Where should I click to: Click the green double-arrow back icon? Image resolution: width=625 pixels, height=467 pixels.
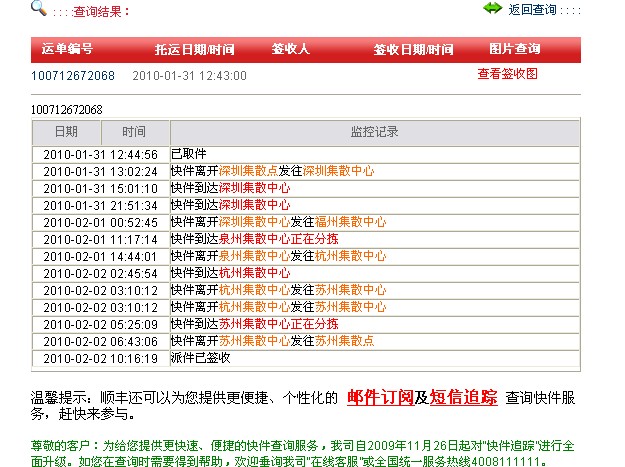(492, 9)
